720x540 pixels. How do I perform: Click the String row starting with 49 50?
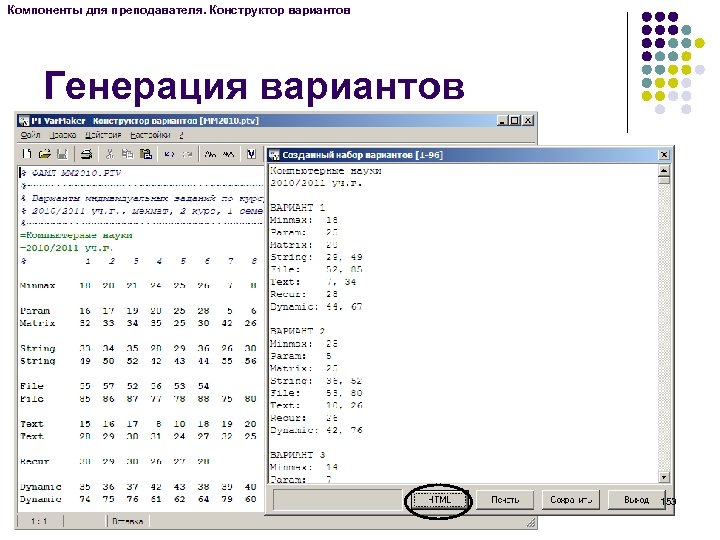pyautogui.click(x=138, y=361)
